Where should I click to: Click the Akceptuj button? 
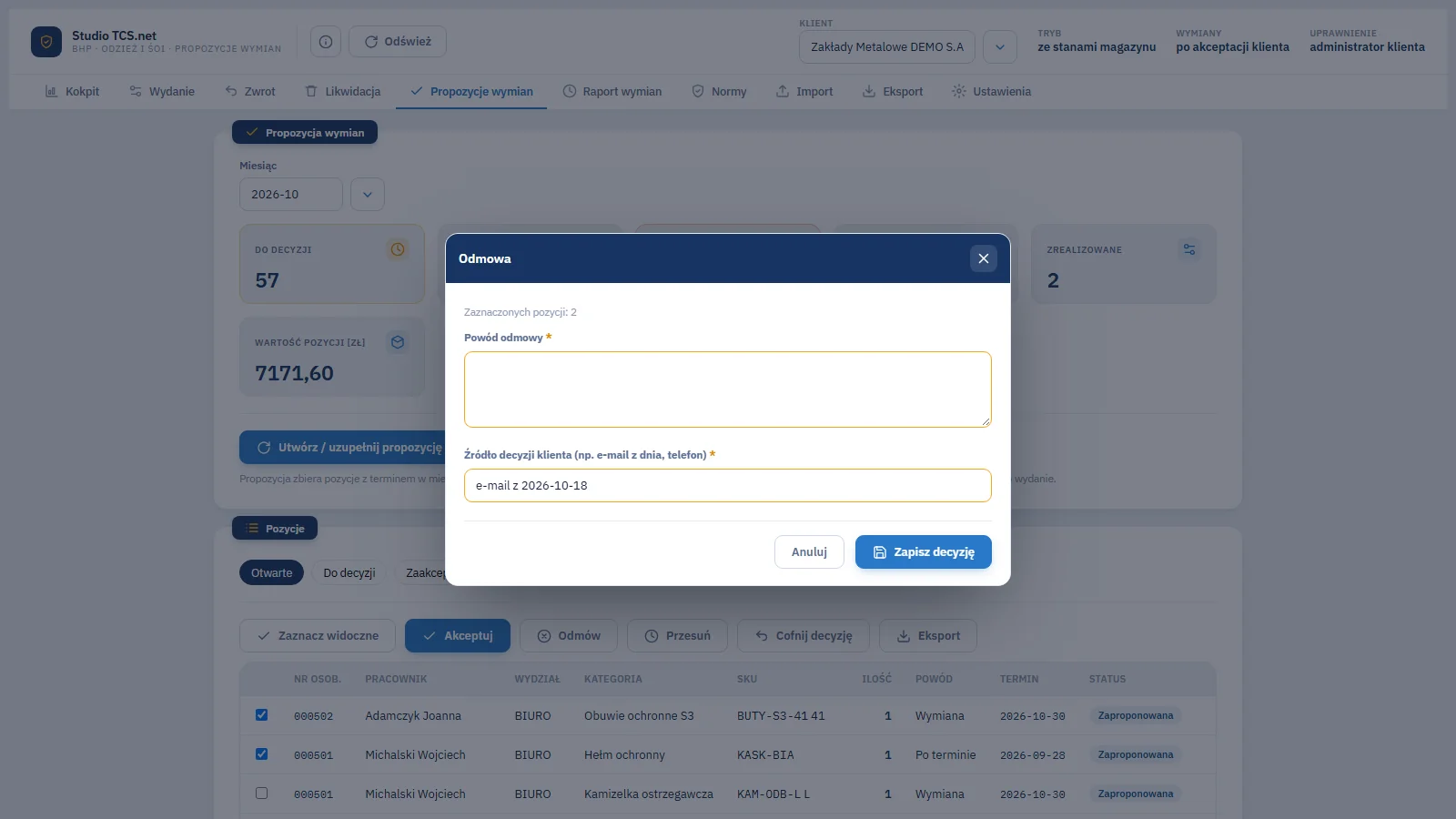tap(458, 636)
